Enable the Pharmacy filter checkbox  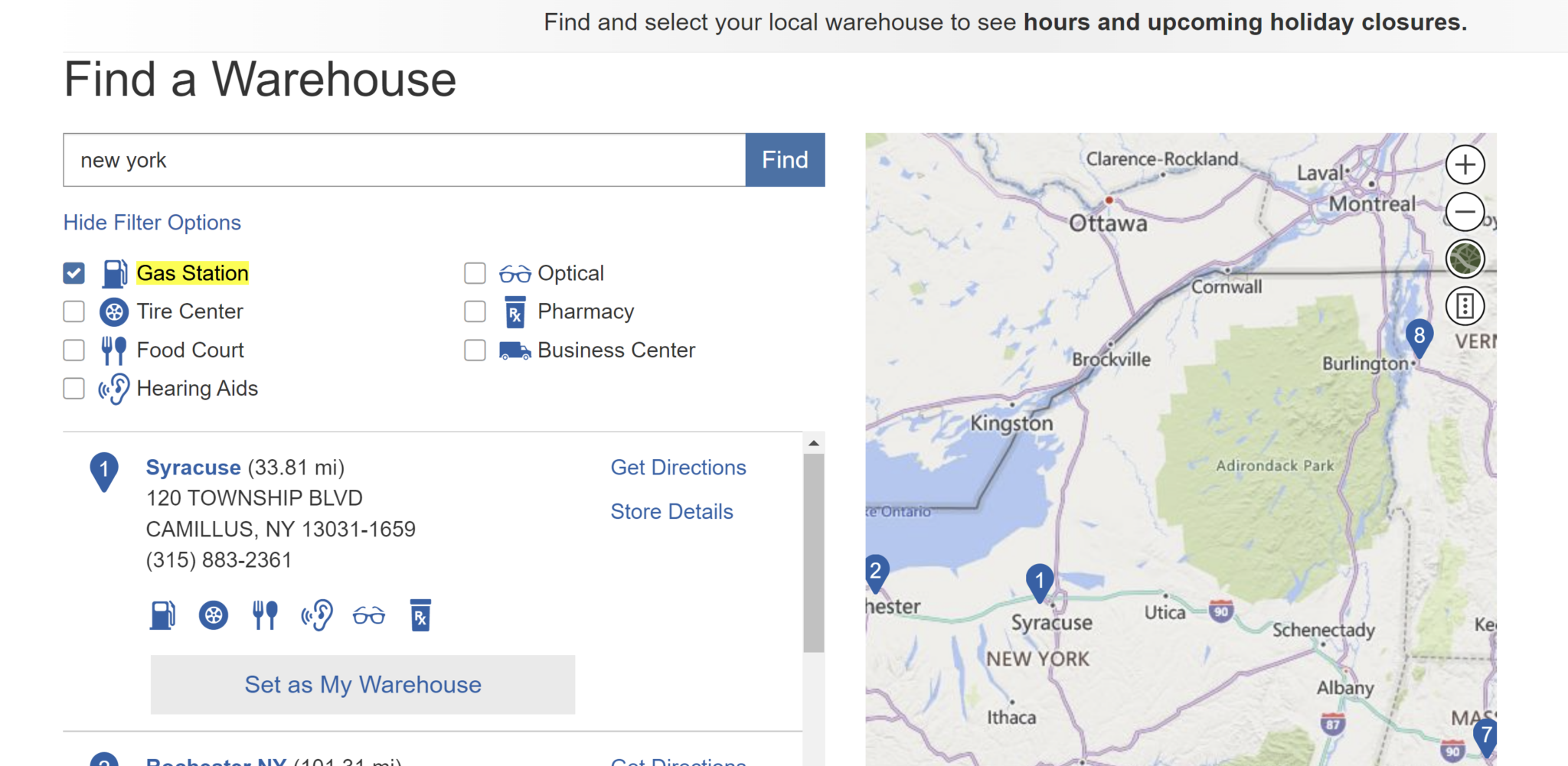click(x=474, y=311)
